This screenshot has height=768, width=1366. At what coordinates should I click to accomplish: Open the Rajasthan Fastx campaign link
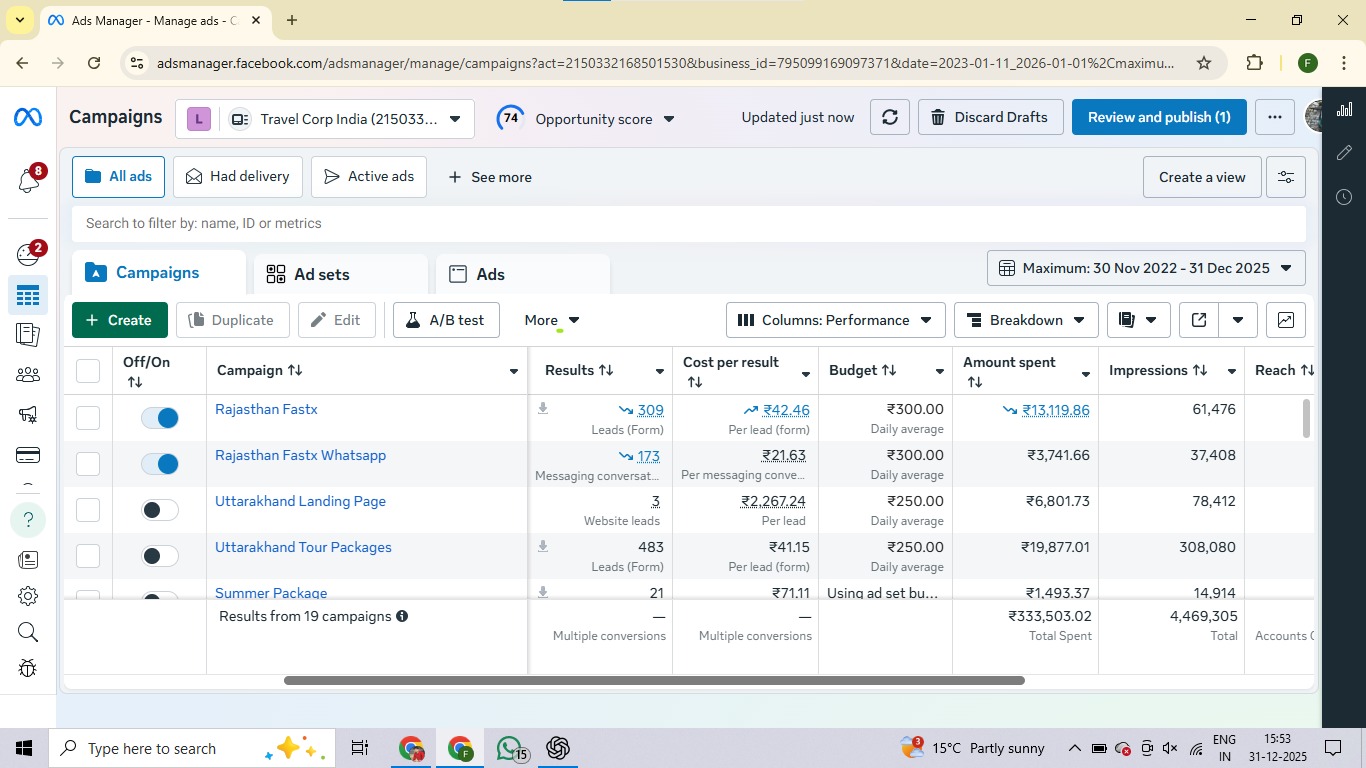[266, 408]
